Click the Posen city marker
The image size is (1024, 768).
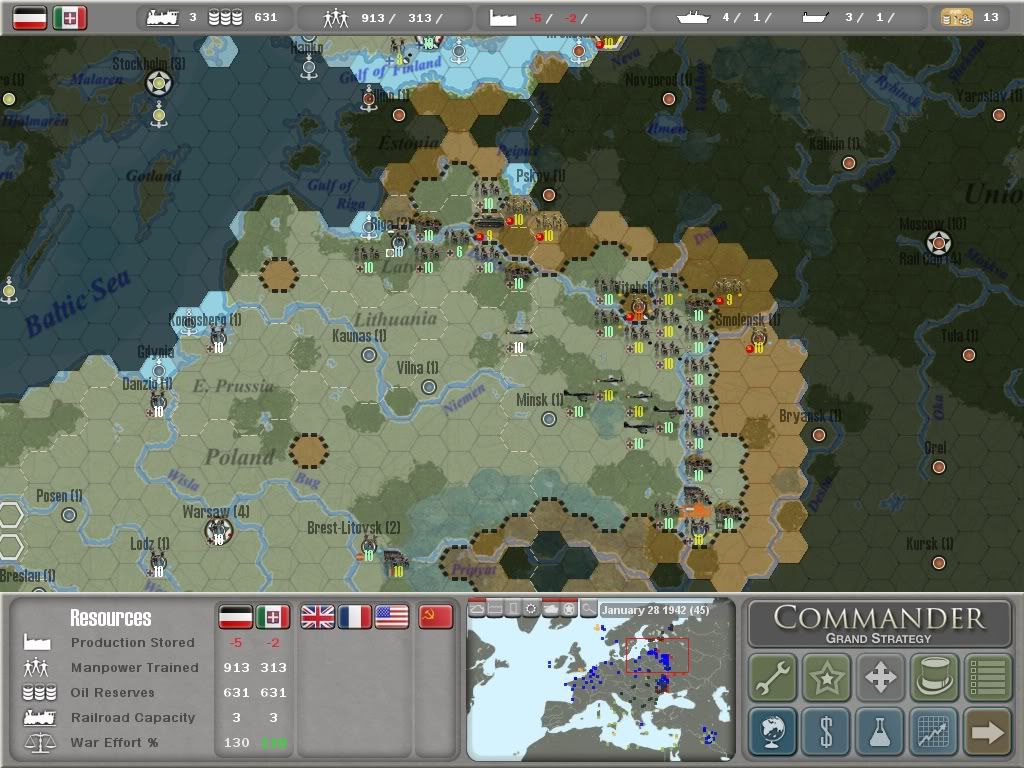69,515
